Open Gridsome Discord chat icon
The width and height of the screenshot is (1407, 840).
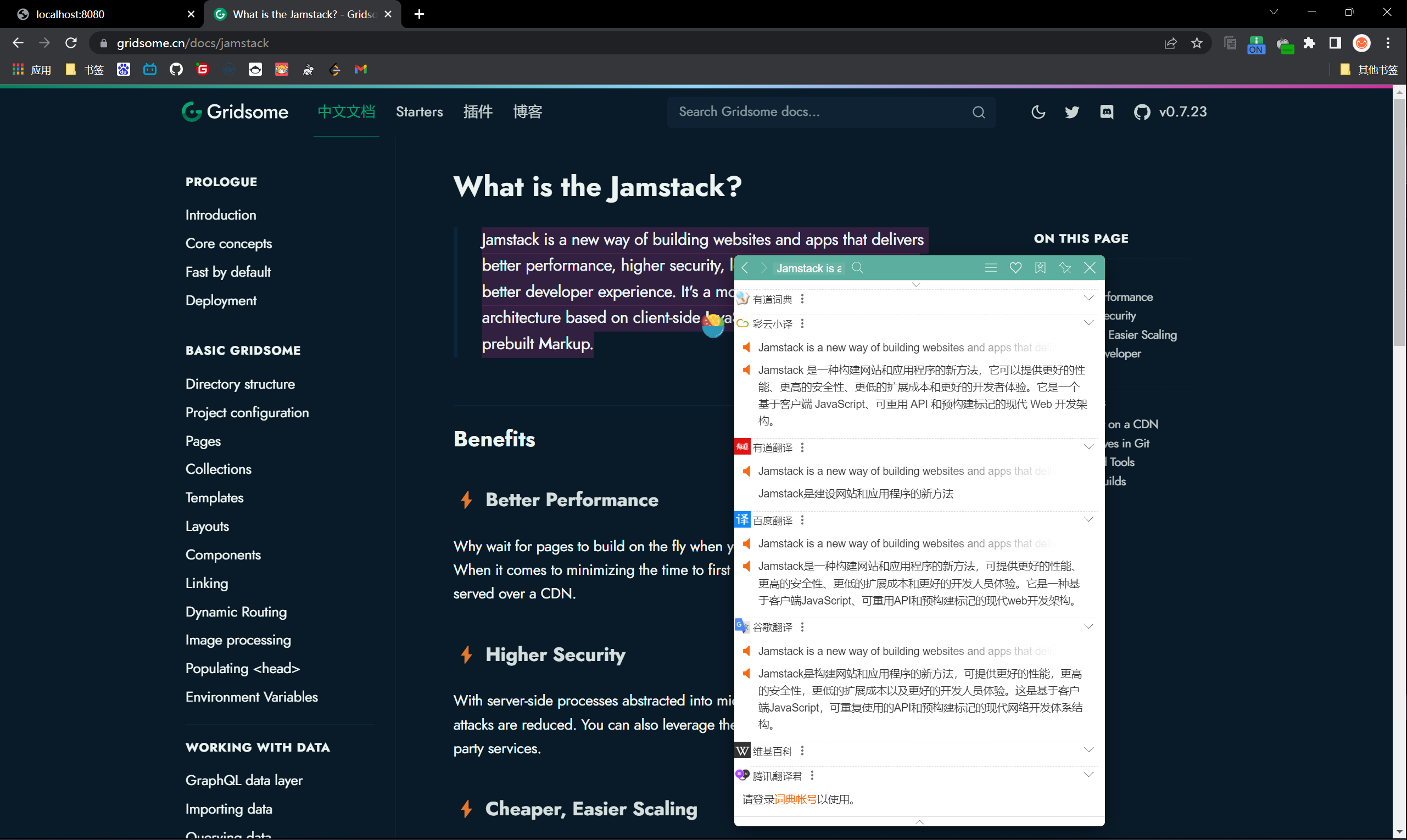pyautogui.click(x=1107, y=112)
